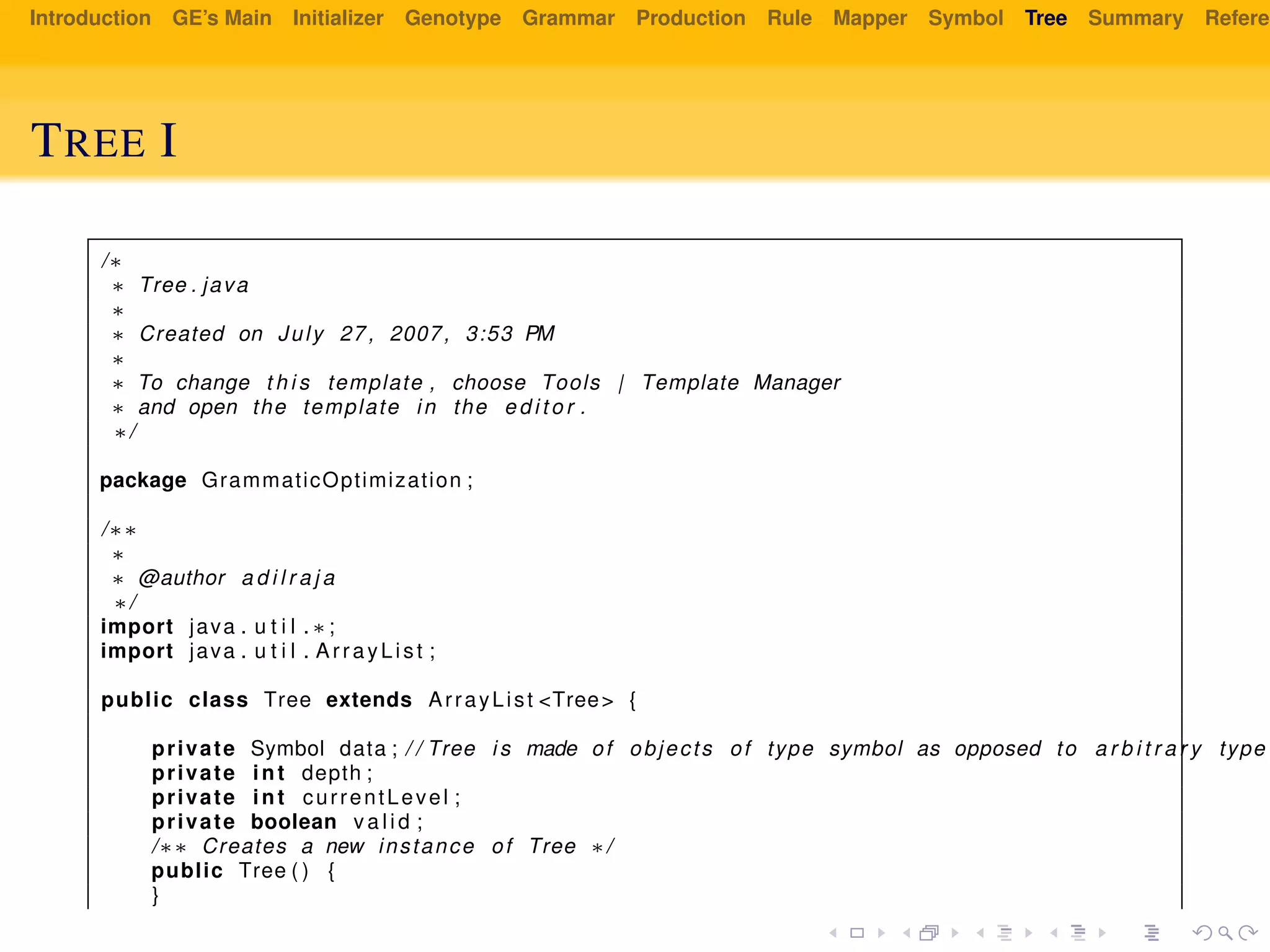Click the stacked frames icon
The width and height of the screenshot is (1270, 952).
pos(930,933)
